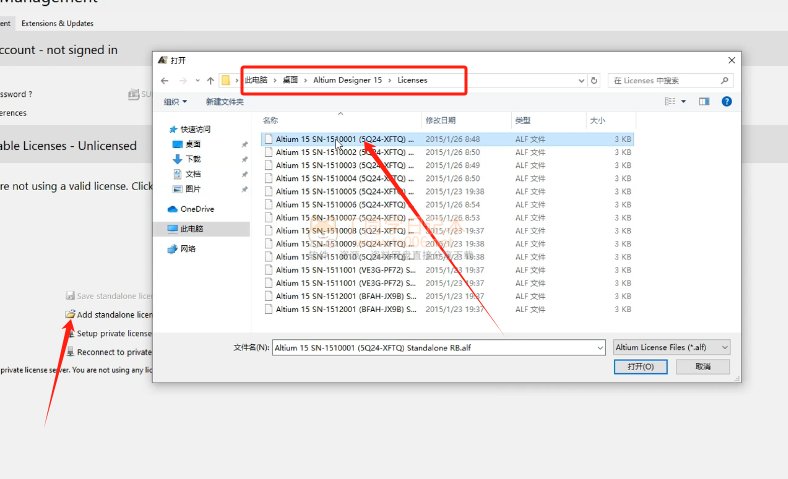Refresh the Licenses folder listing
Image resolution: width=788 pixels, height=479 pixels.
pos(594,80)
